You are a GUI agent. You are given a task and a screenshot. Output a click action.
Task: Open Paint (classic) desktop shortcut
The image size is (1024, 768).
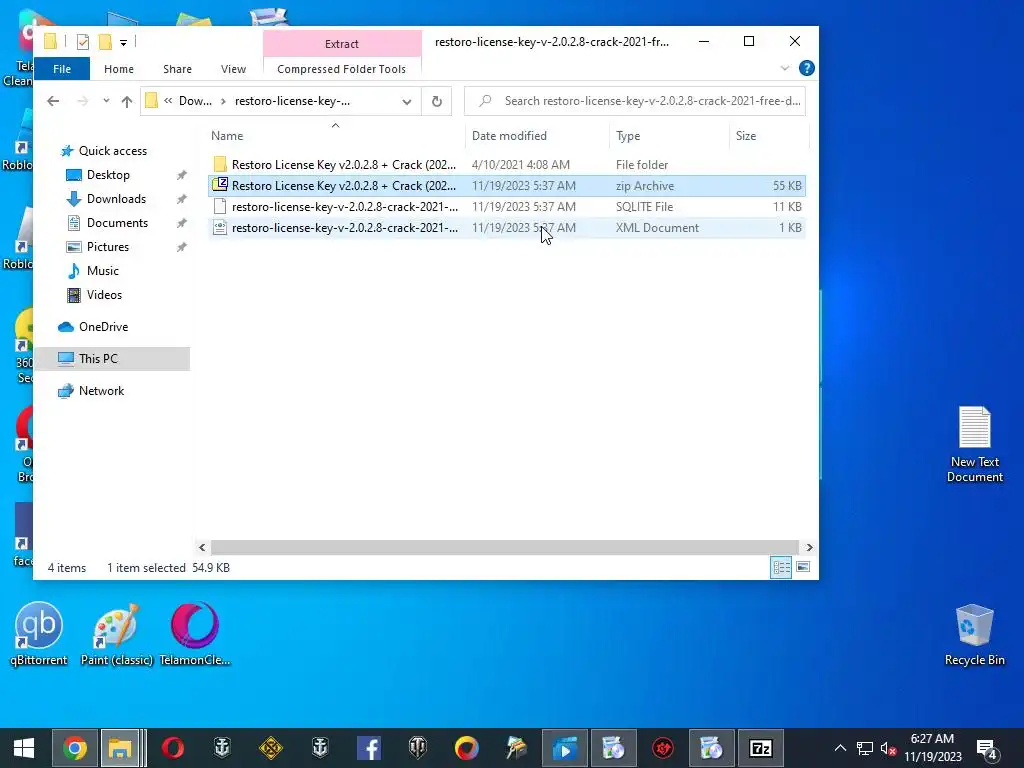[116, 633]
